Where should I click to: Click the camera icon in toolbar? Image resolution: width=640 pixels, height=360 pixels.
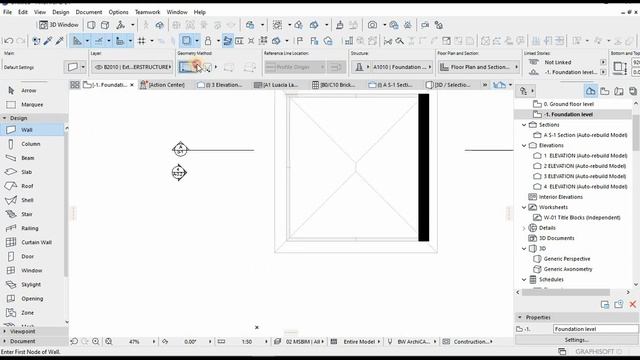[372, 25]
